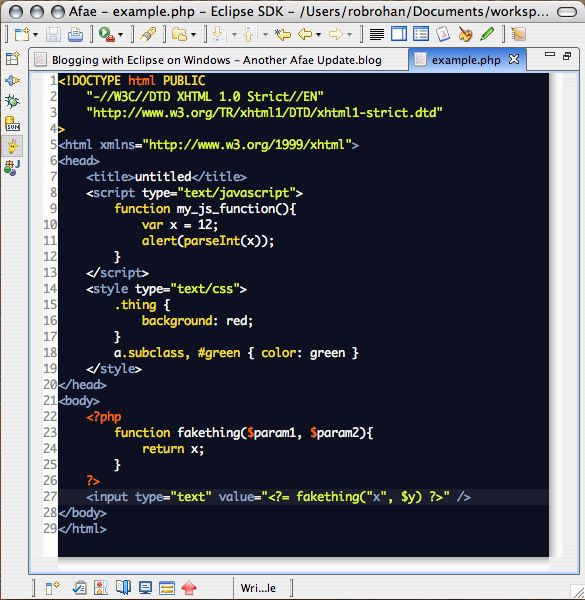
Task: Toggle the split-pane layout toolbar button
Action: 399,34
